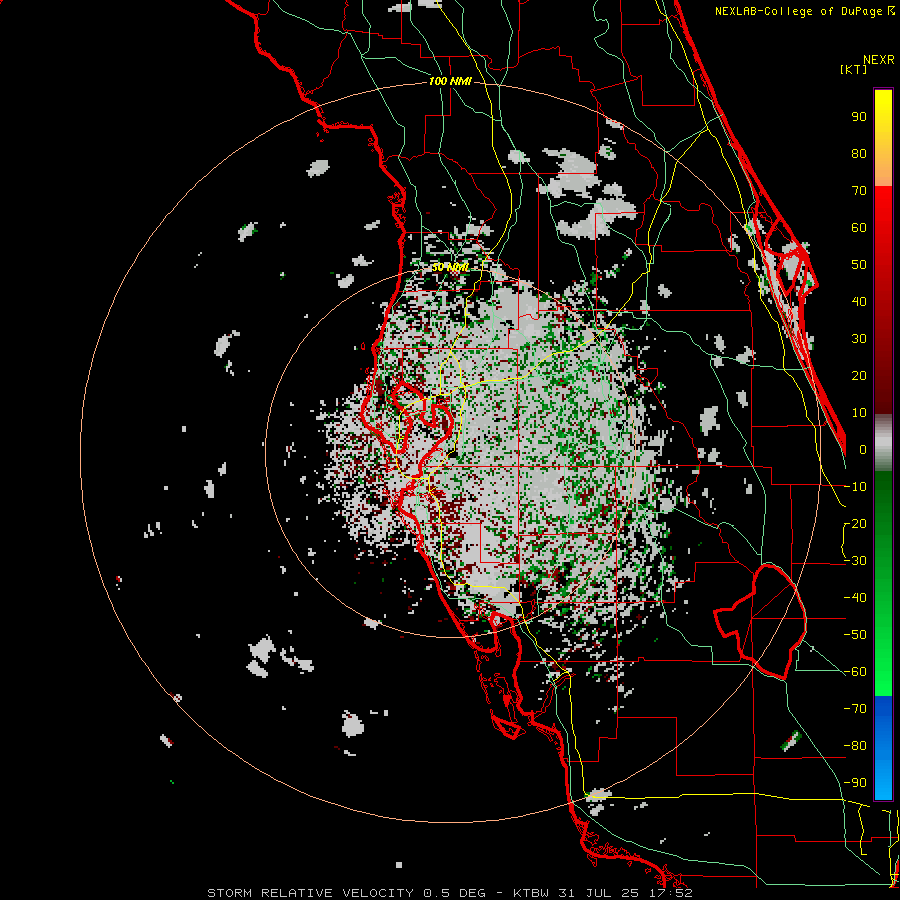This screenshot has width=900, height=900.
Task: Click the bright green segment of the color bar
Action: (883, 584)
